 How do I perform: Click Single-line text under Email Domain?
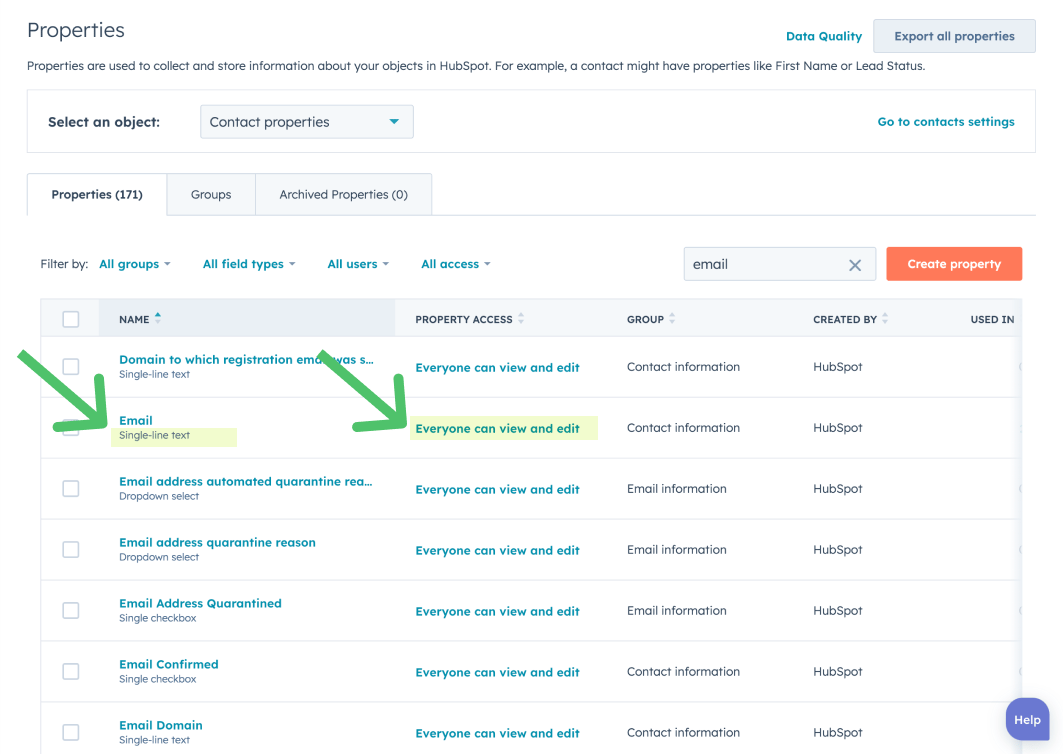click(154, 740)
